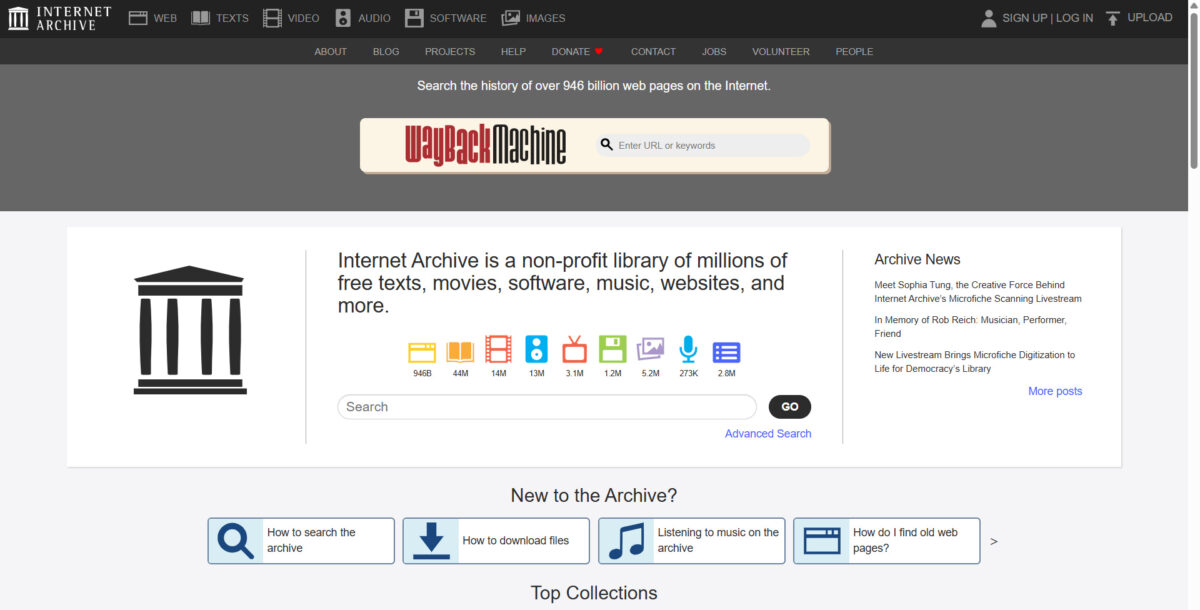This screenshot has height=610, width=1200.
Task: Open the red film video icon labeled 14M
Action: coord(498,349)
